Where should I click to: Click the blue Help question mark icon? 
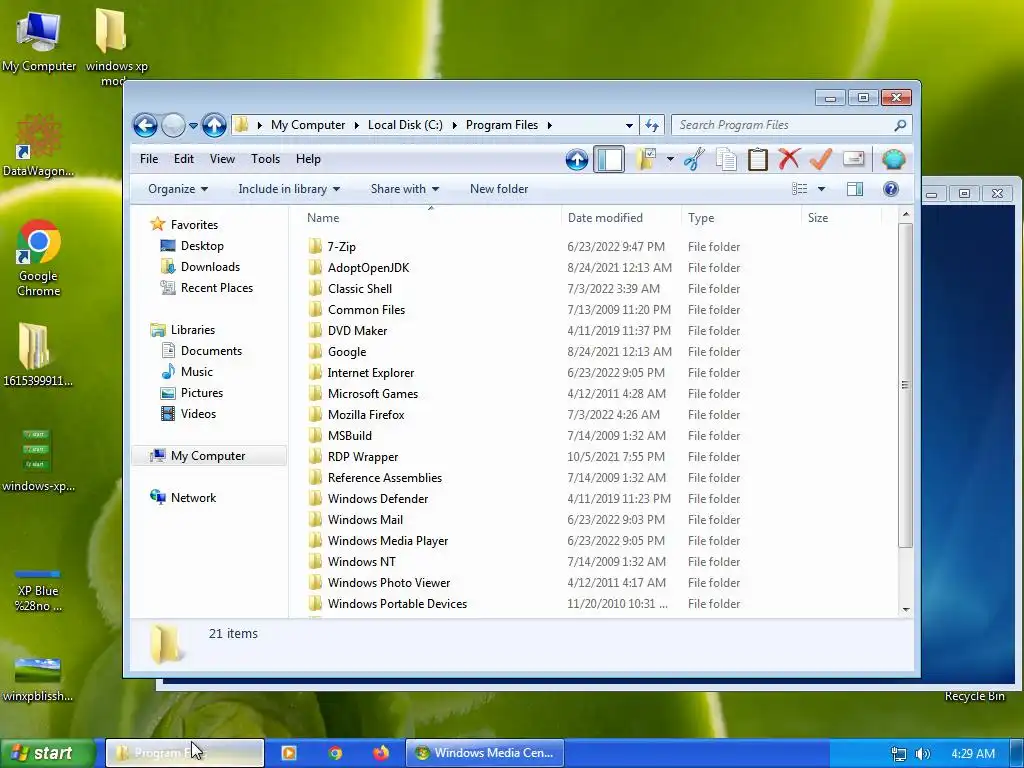point(891,189)
